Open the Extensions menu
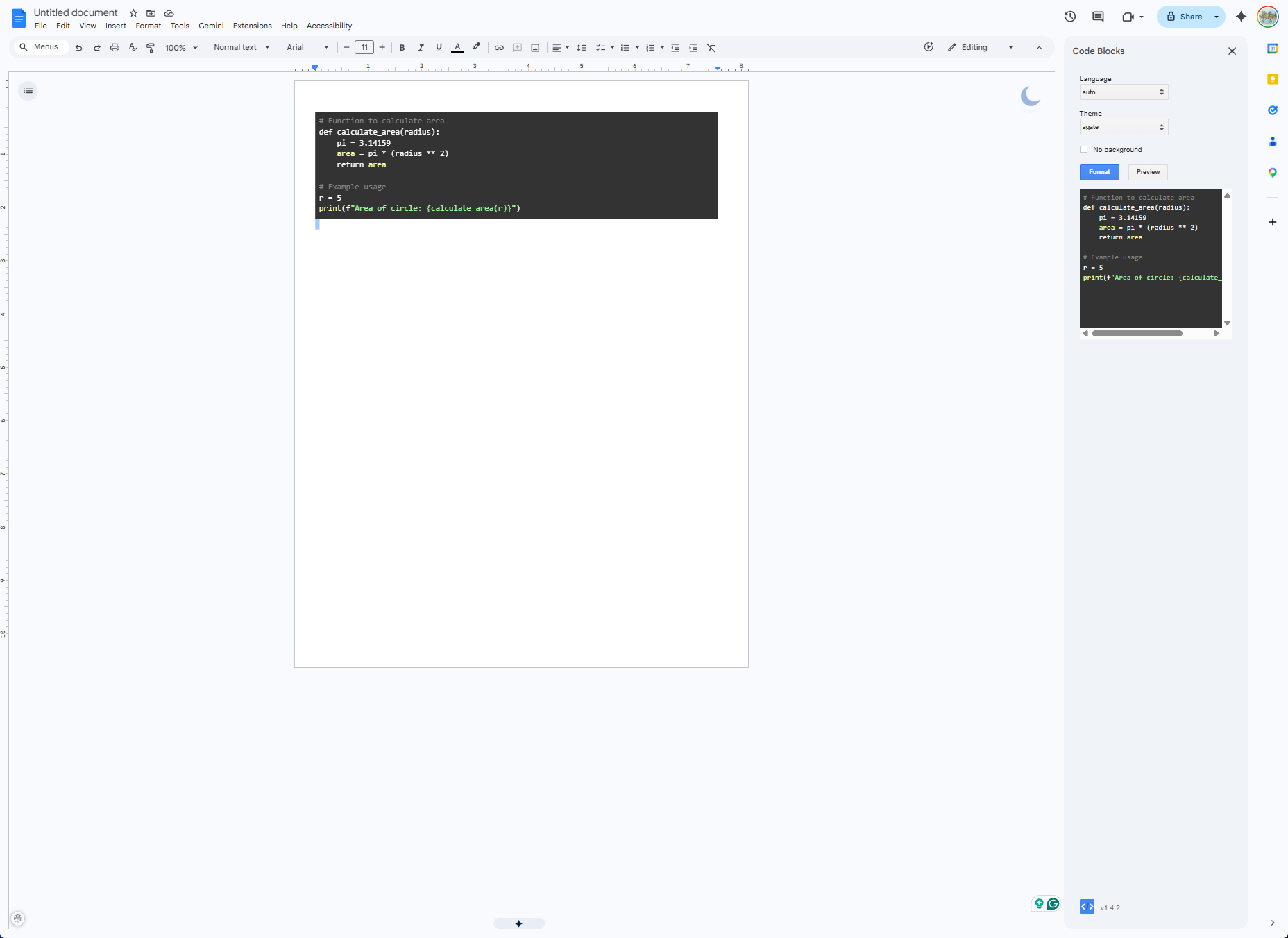The image size is (1288, 938). coord(252,26)
